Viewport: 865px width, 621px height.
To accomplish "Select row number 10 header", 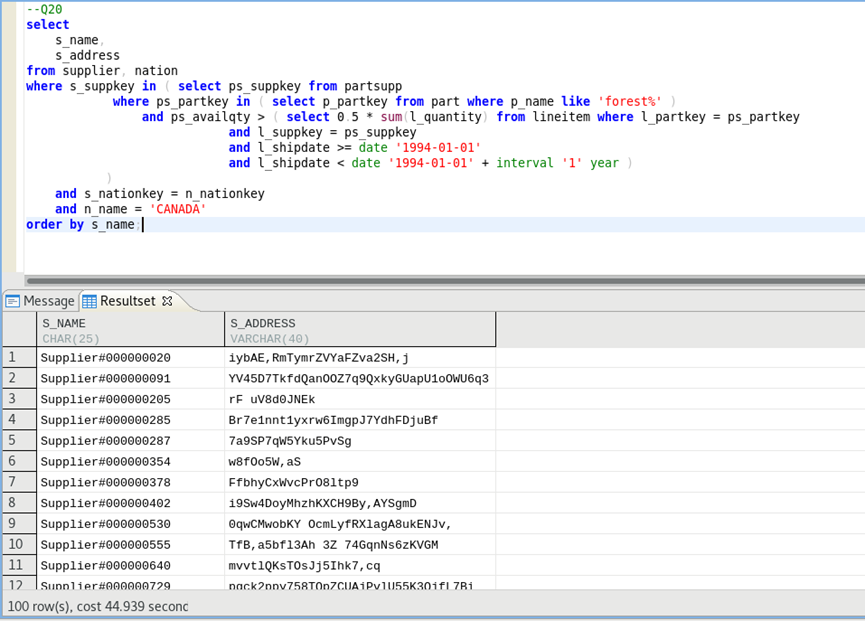I will [19, 544].
